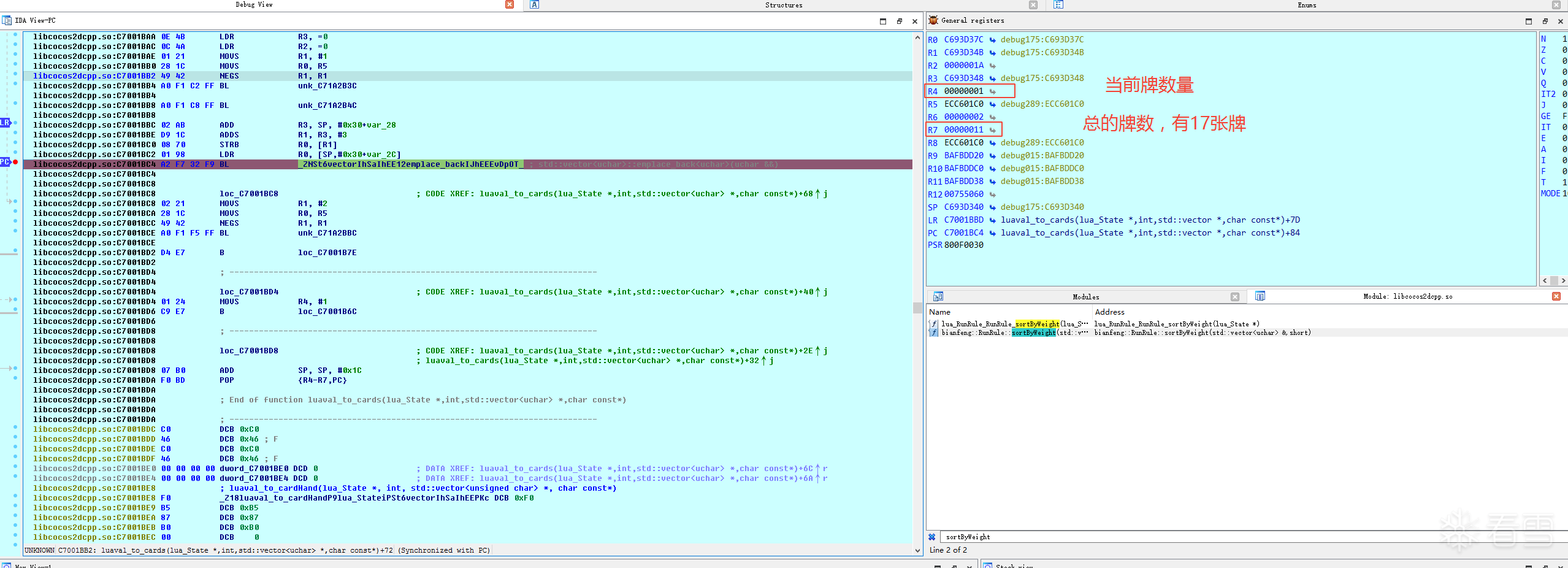Close the Structures tab
Image resolution: width=1568 pixels, height=568 pixels.
[x=1033, y=5]
